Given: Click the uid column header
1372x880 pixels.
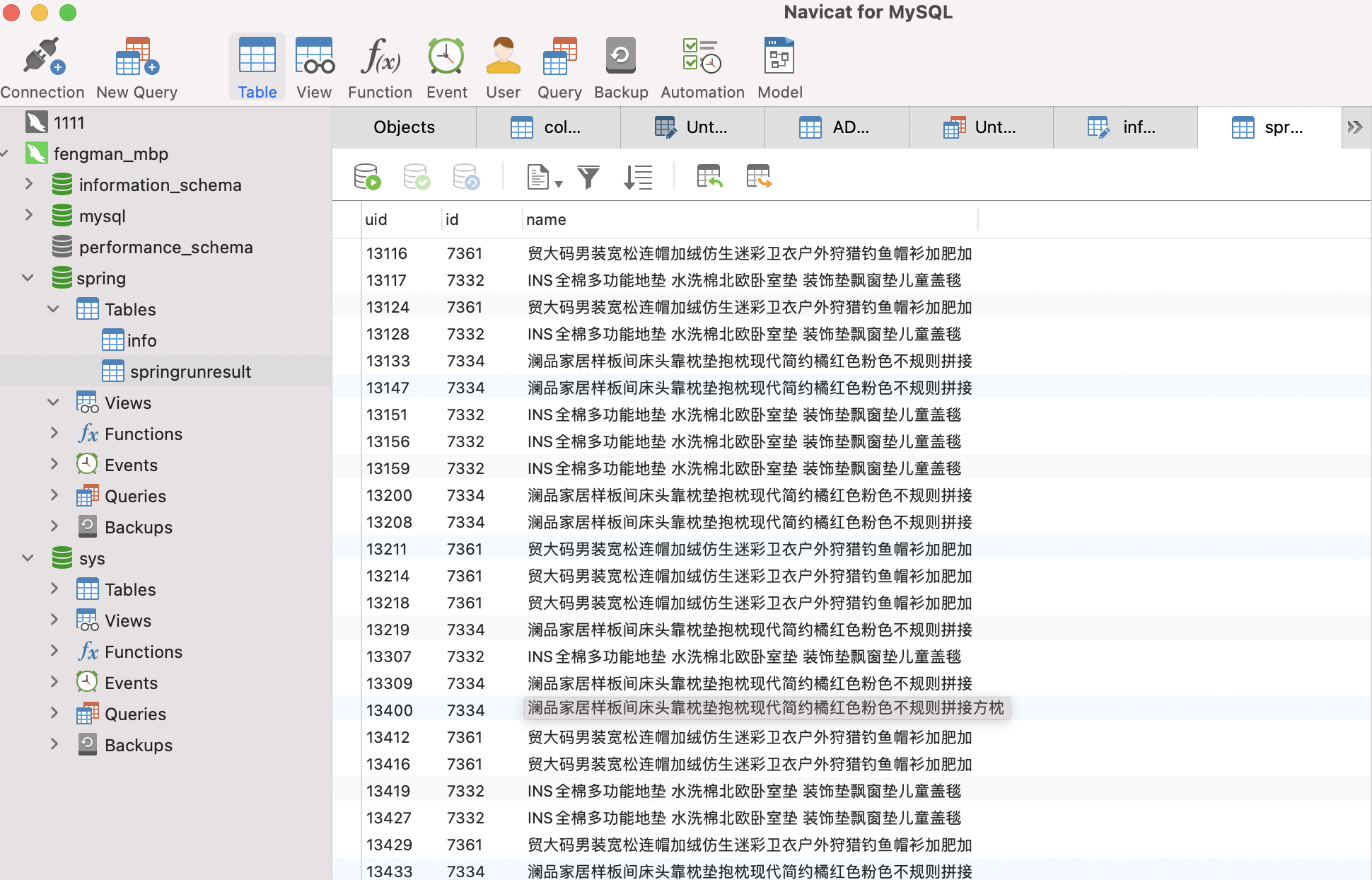Looking at the screenshot, I should coord(401,219).
